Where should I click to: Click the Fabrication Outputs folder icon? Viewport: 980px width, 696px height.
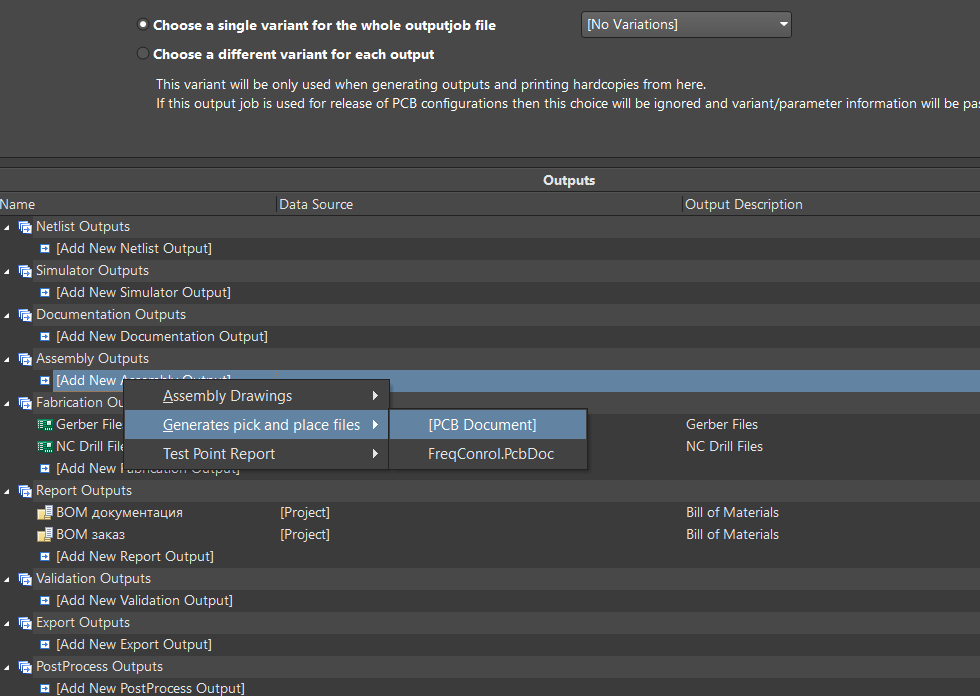tap(25, 404)
